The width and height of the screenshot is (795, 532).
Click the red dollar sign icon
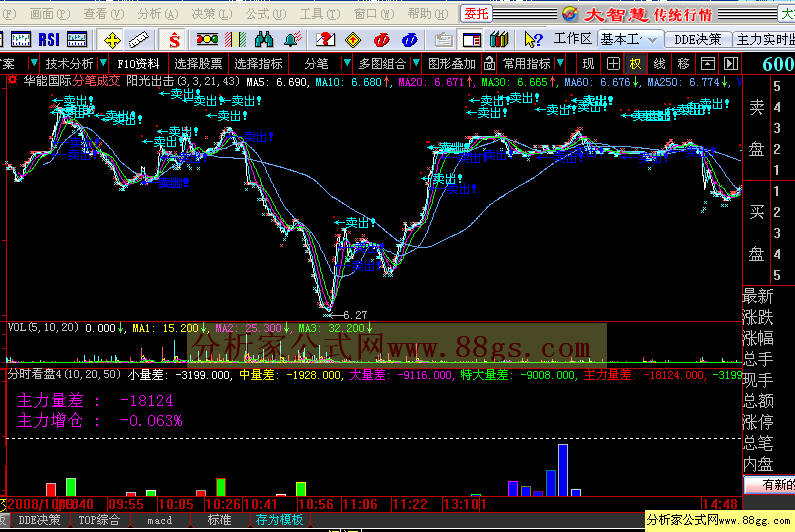coord(174,40)
